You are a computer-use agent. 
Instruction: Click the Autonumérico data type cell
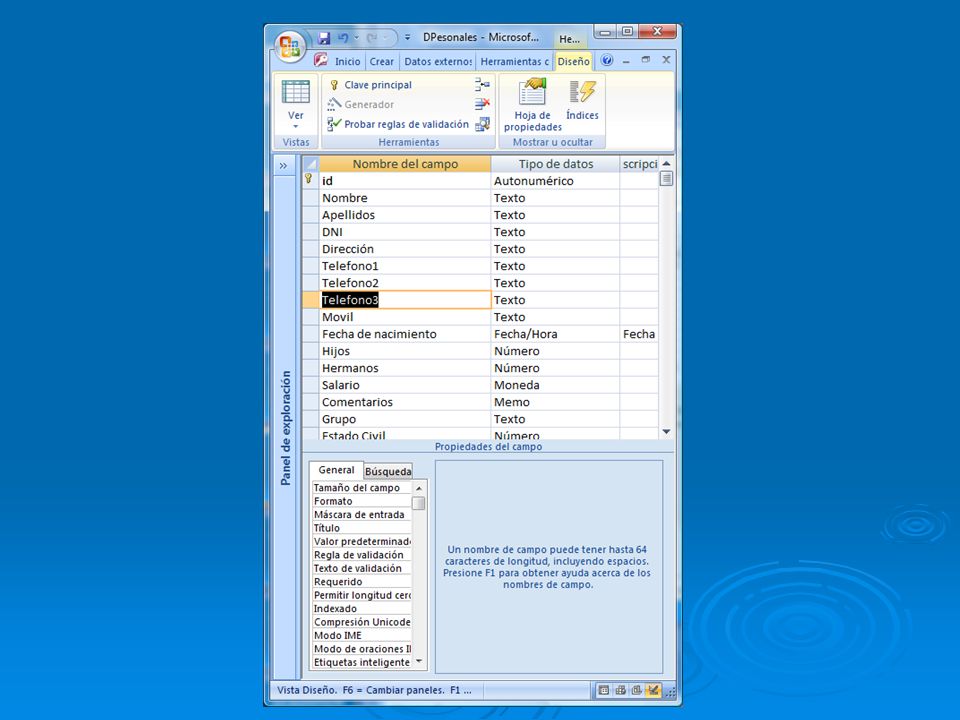pos(555,181)
